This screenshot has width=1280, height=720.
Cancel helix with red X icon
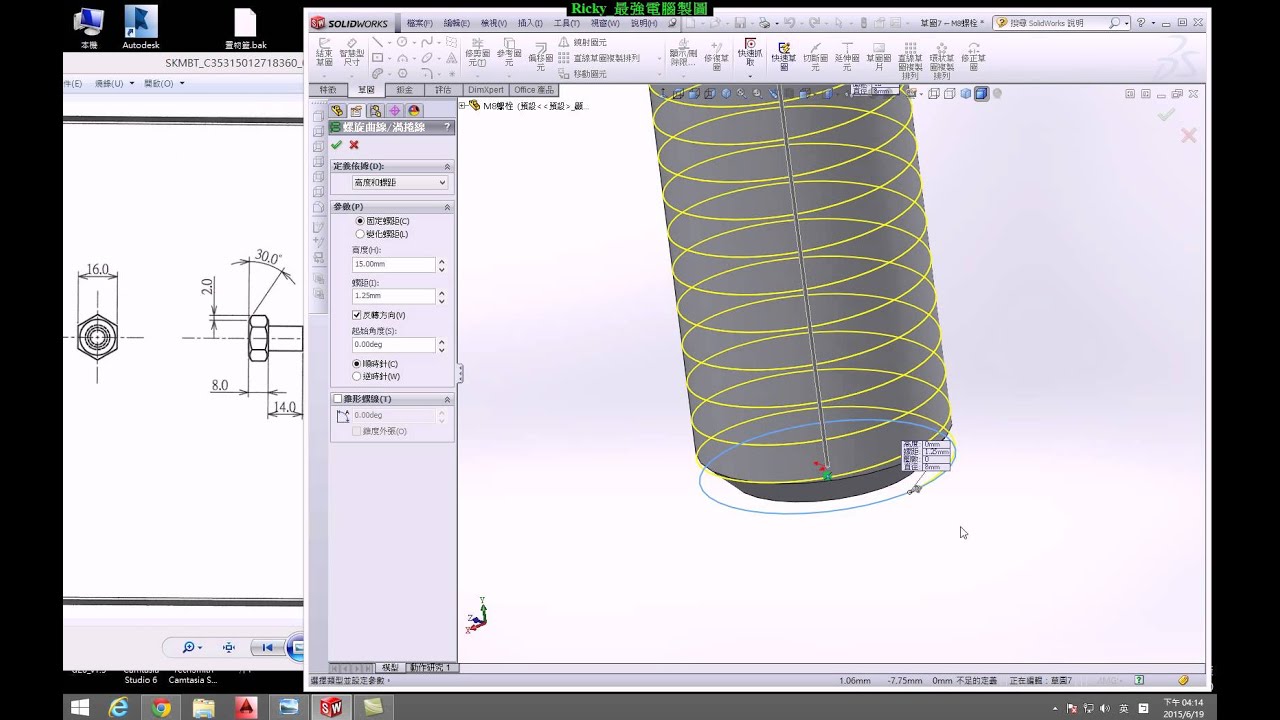[354, 145]
